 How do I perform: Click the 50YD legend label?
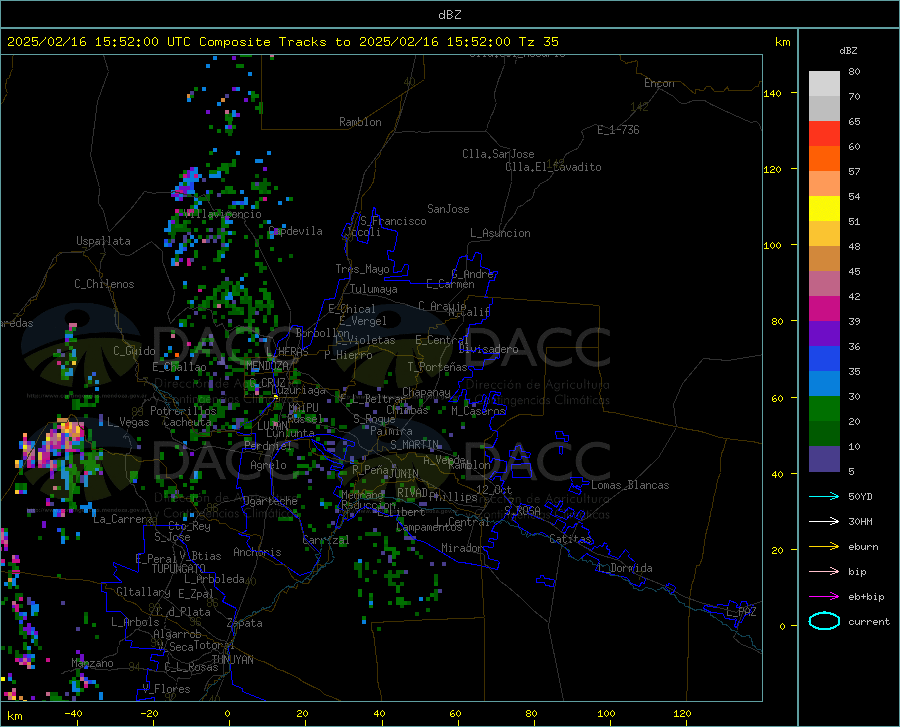pos(860,496)
